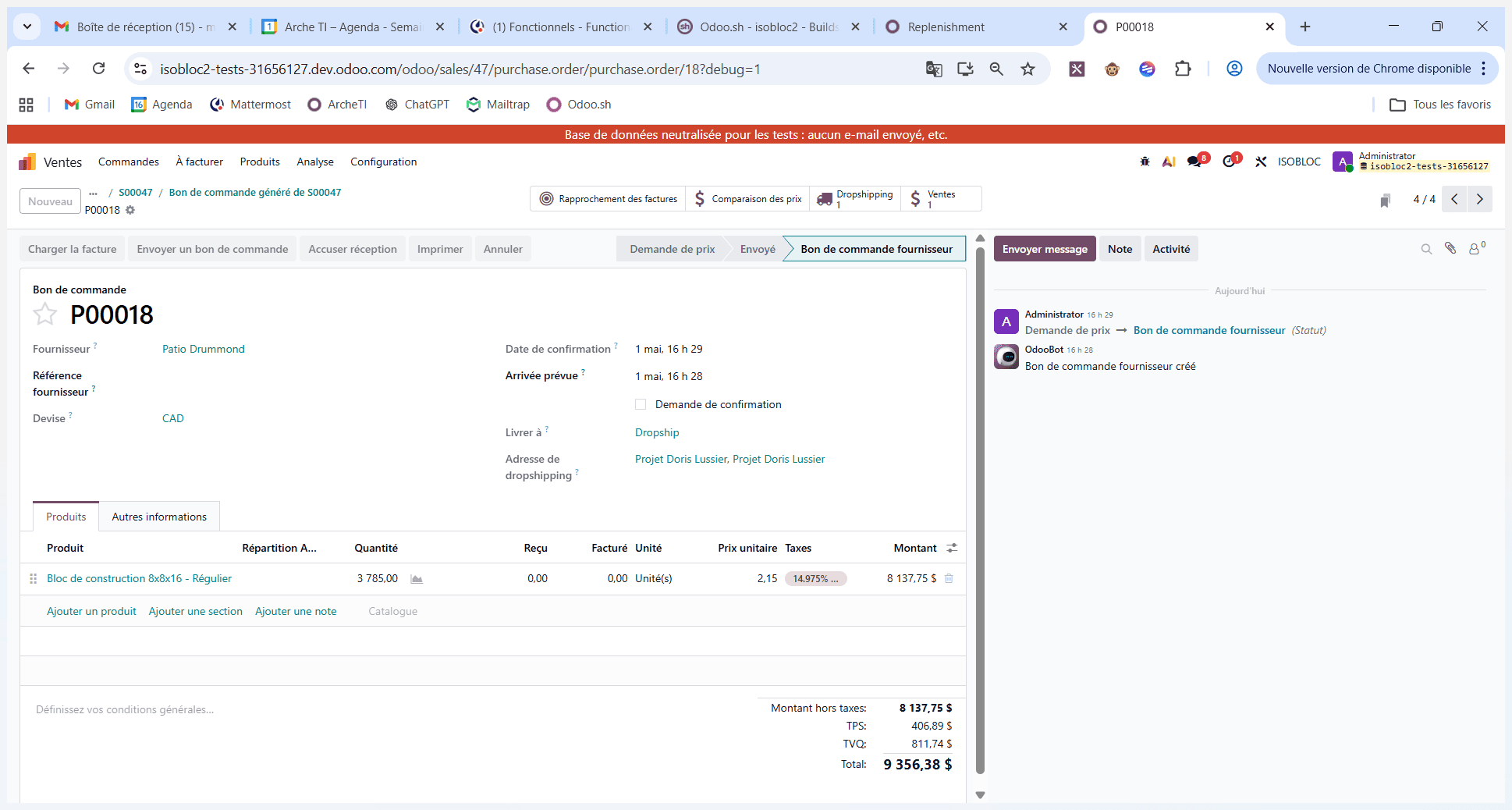Open the À facturer menu
Screen dimensions: 1512x810
coord(199,162)
